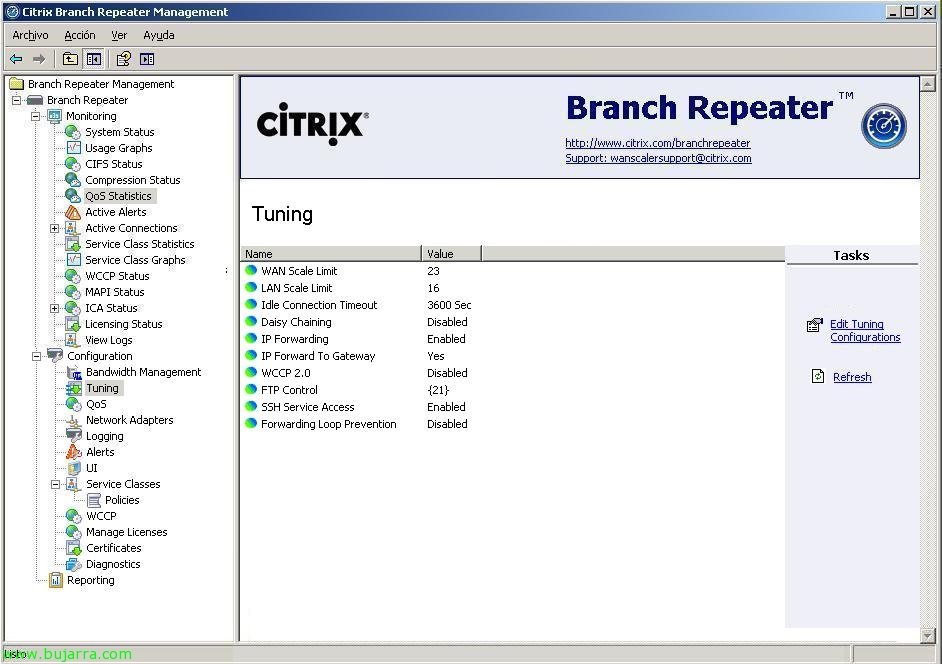Click the Forward arrow toolbar icon

(x=39, y=59)
